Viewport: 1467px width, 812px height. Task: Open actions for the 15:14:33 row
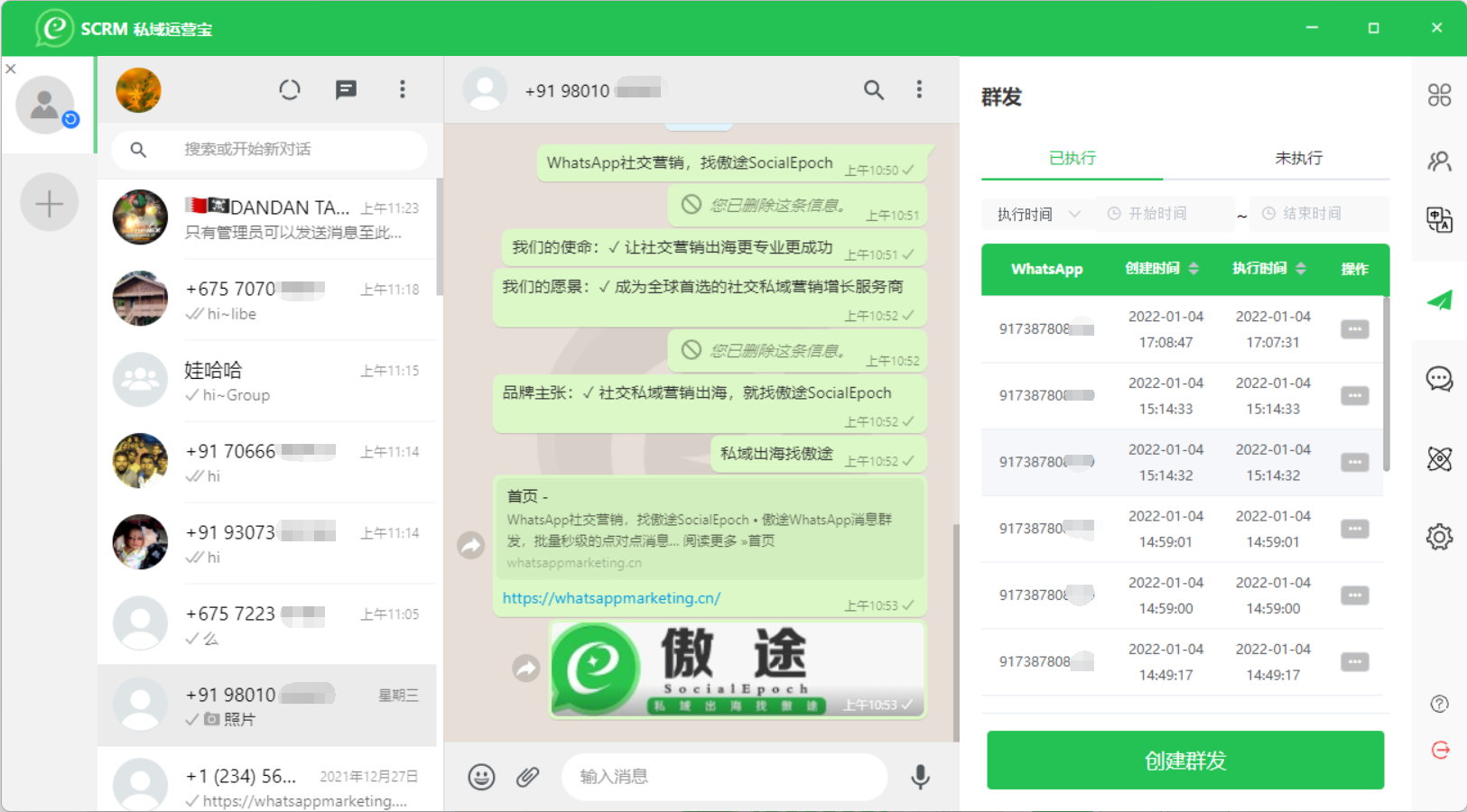pos(1354,395)
